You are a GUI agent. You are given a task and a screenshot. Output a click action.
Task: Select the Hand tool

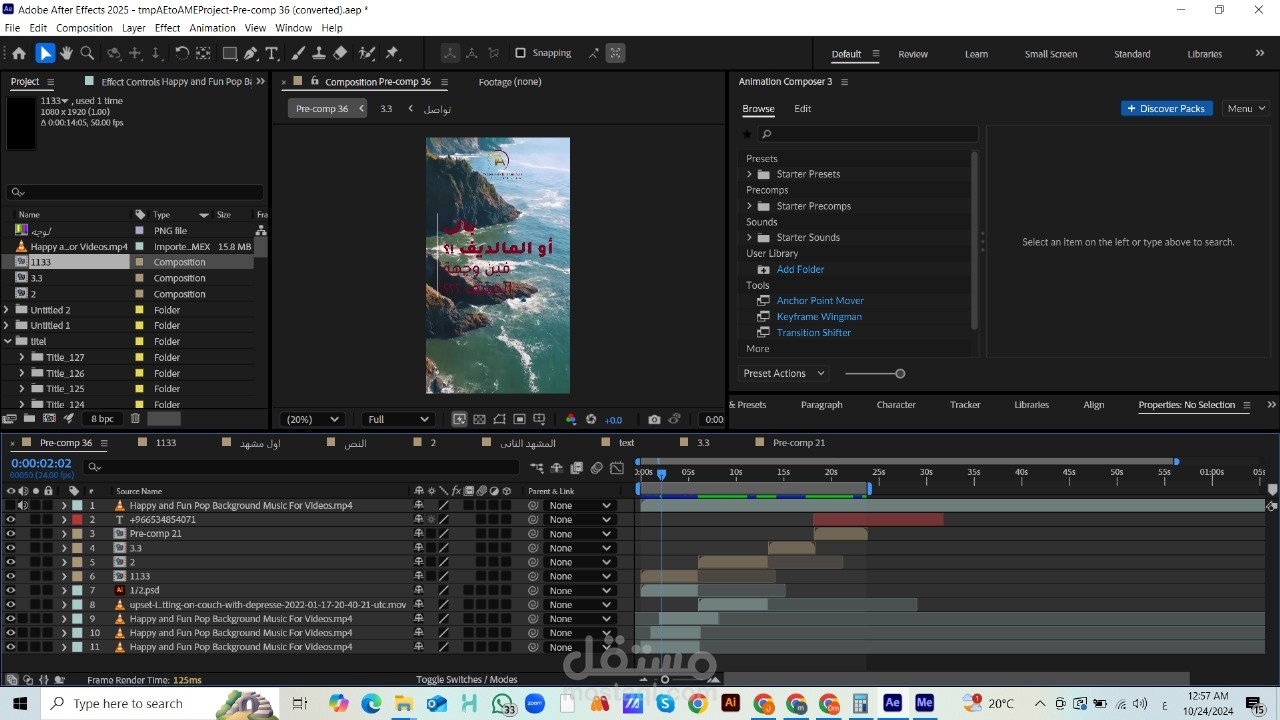point(66,54)
